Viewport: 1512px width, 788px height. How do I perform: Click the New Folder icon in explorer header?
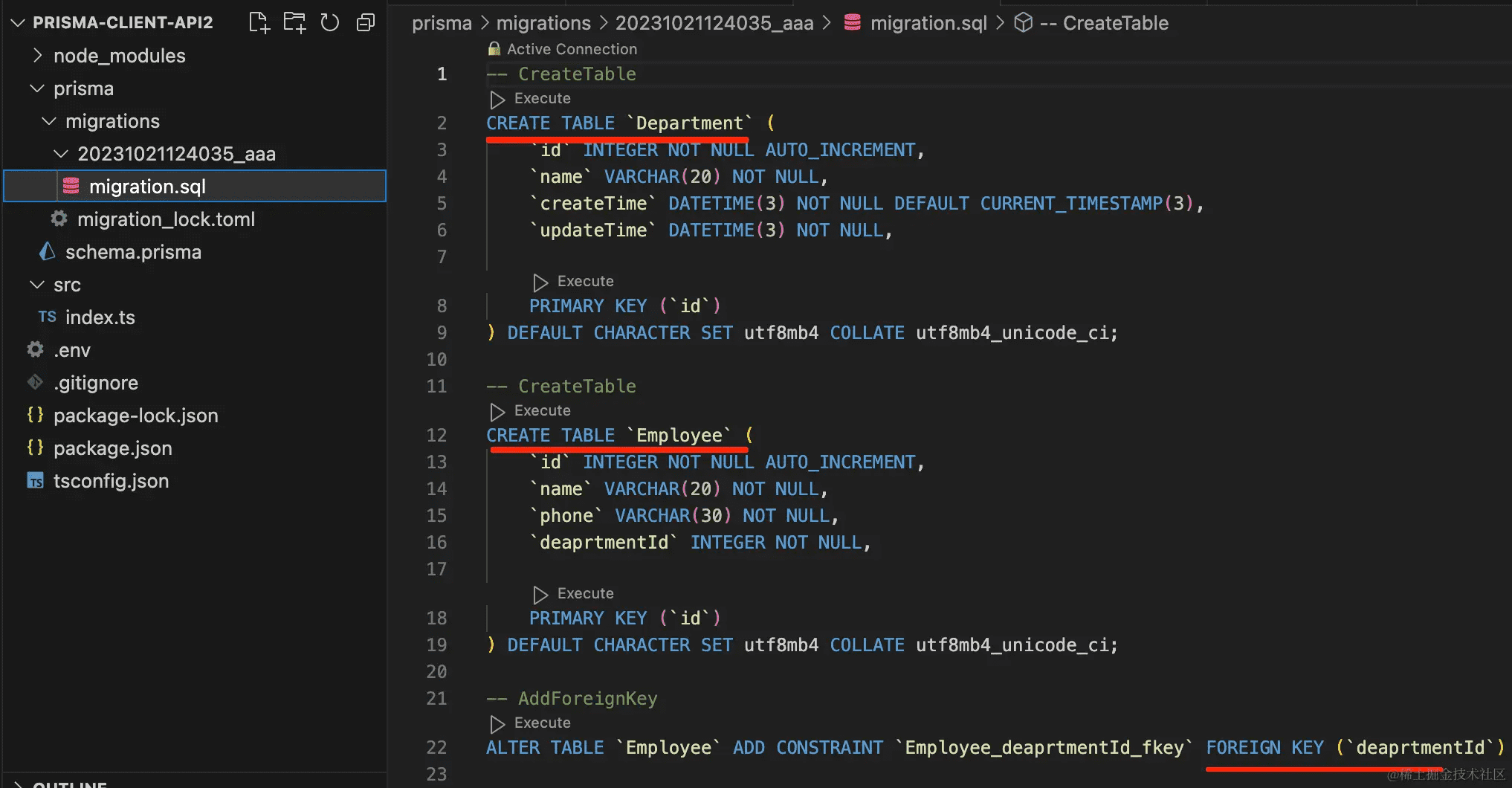[x=294, y=22]
